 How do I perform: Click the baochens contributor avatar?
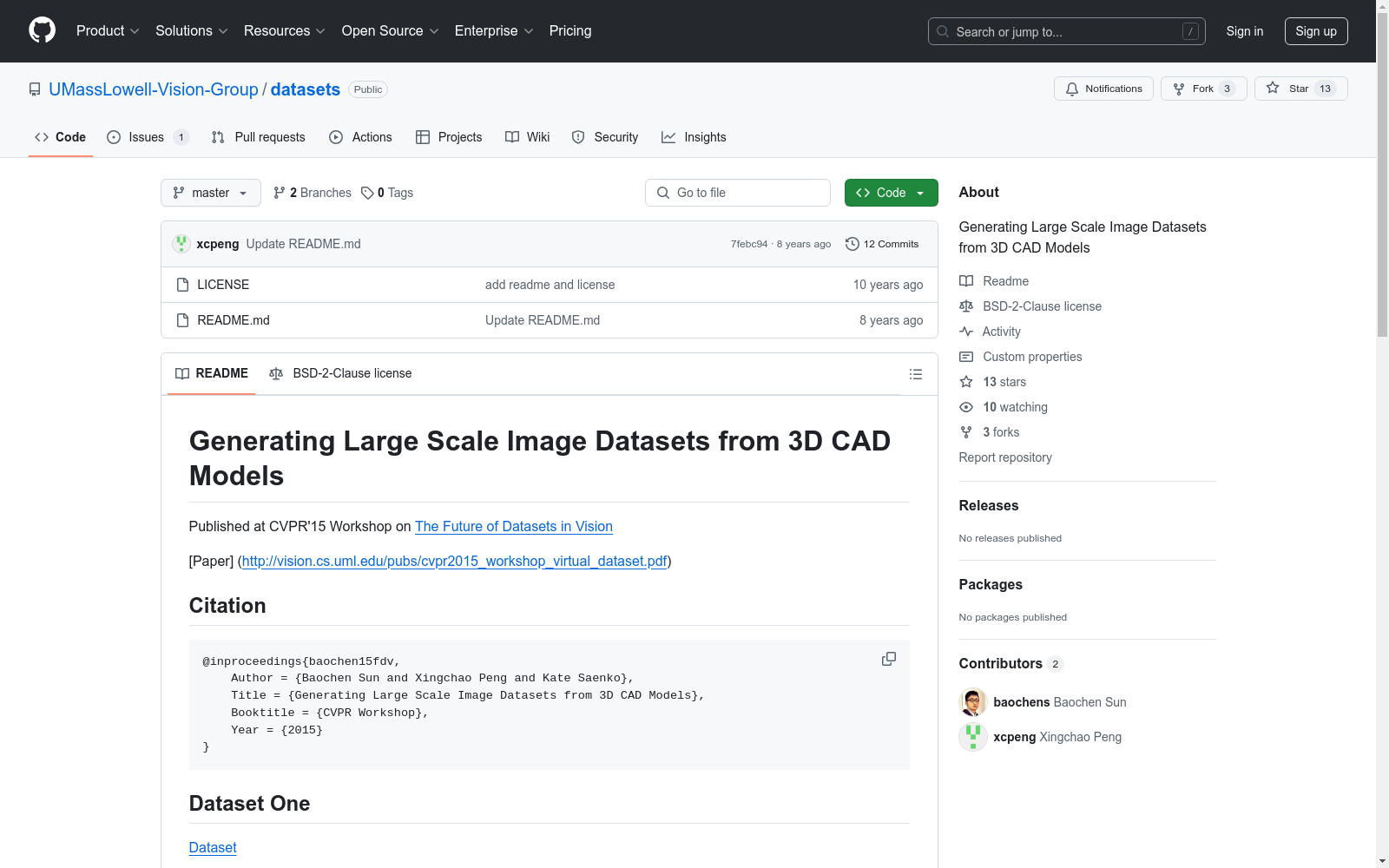(973, 702)
